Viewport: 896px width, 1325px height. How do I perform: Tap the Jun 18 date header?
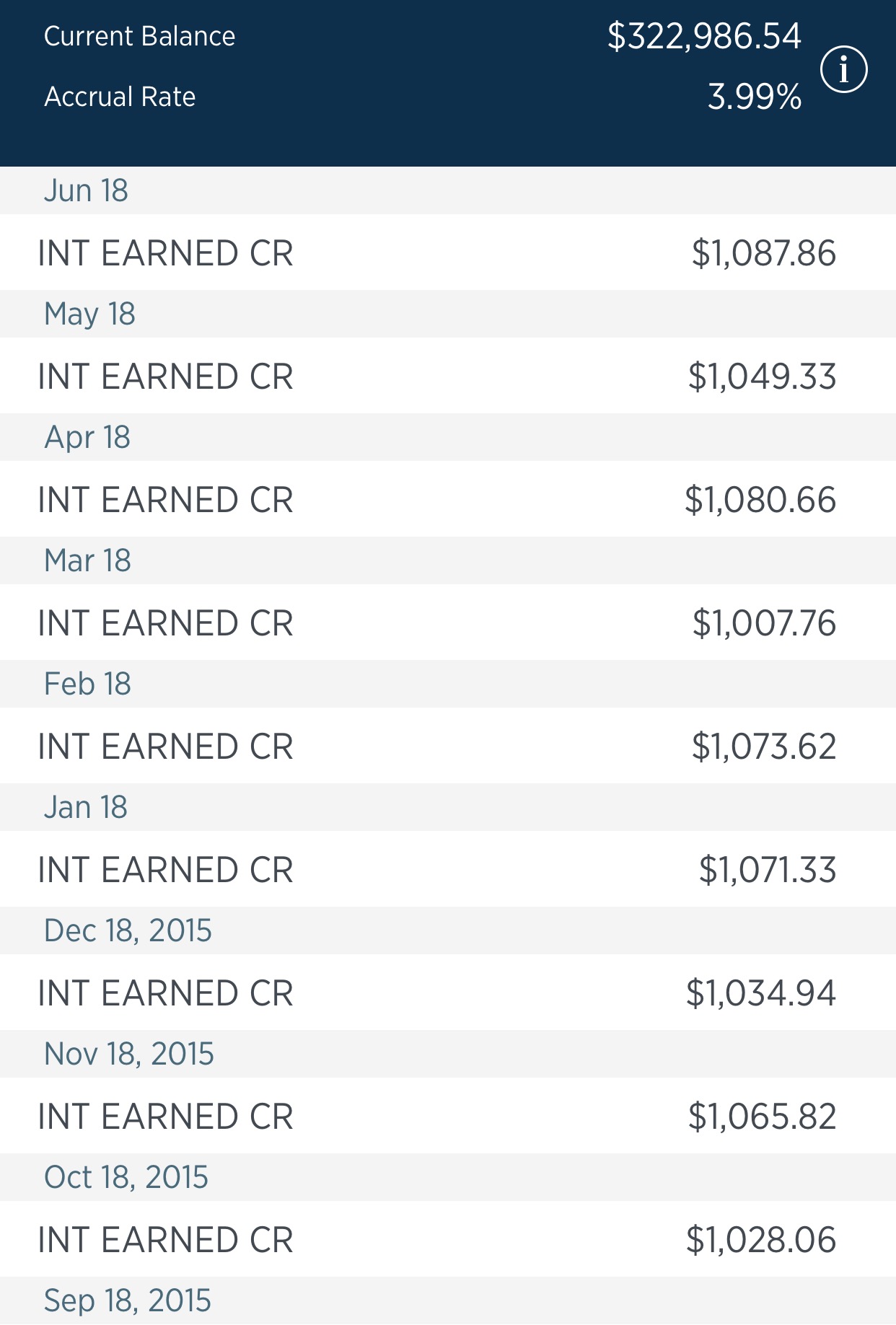tap(86, 190)
